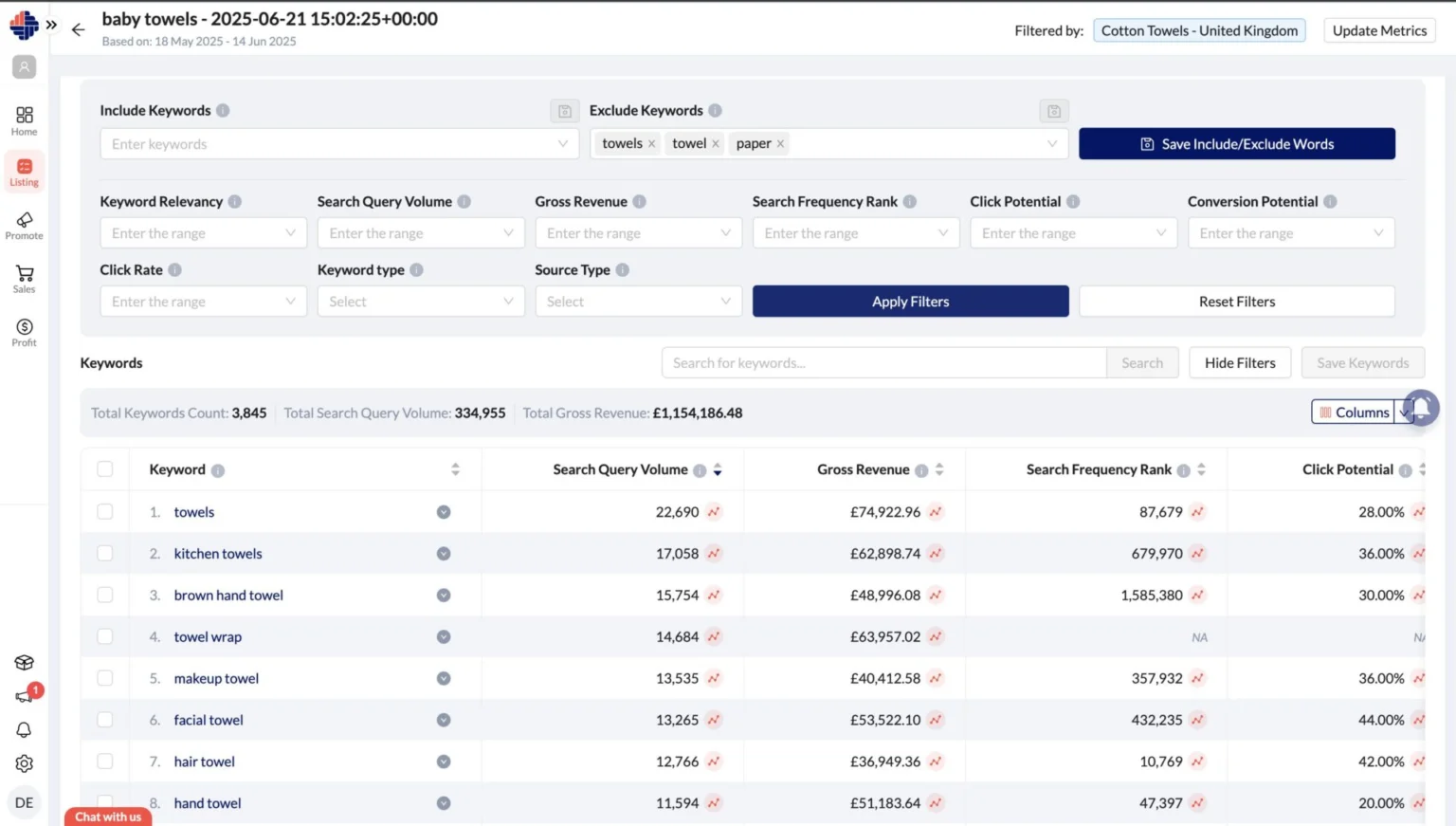Select the checkbox for 'kitchen towels' row
Viewport: 1456px width, 826px height.
point(105,554)
